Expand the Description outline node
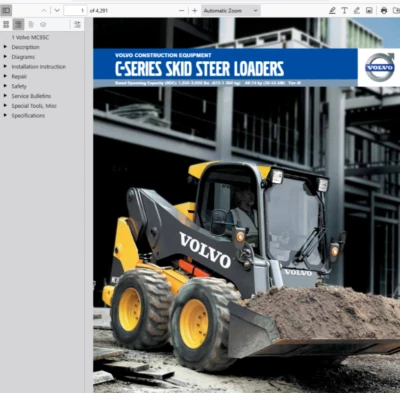 tap(5, 47)
